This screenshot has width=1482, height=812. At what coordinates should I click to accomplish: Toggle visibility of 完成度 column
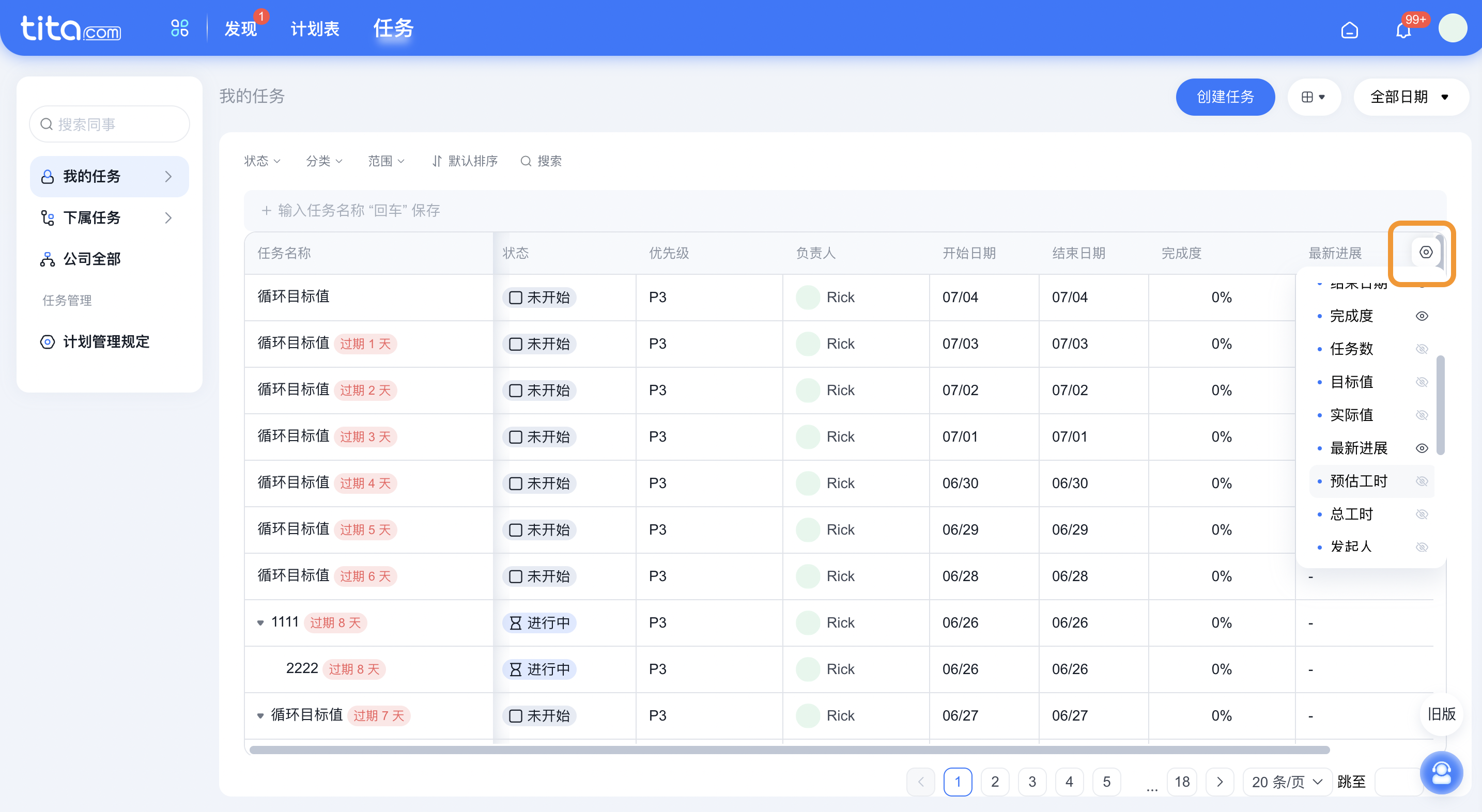[1422, 316]
